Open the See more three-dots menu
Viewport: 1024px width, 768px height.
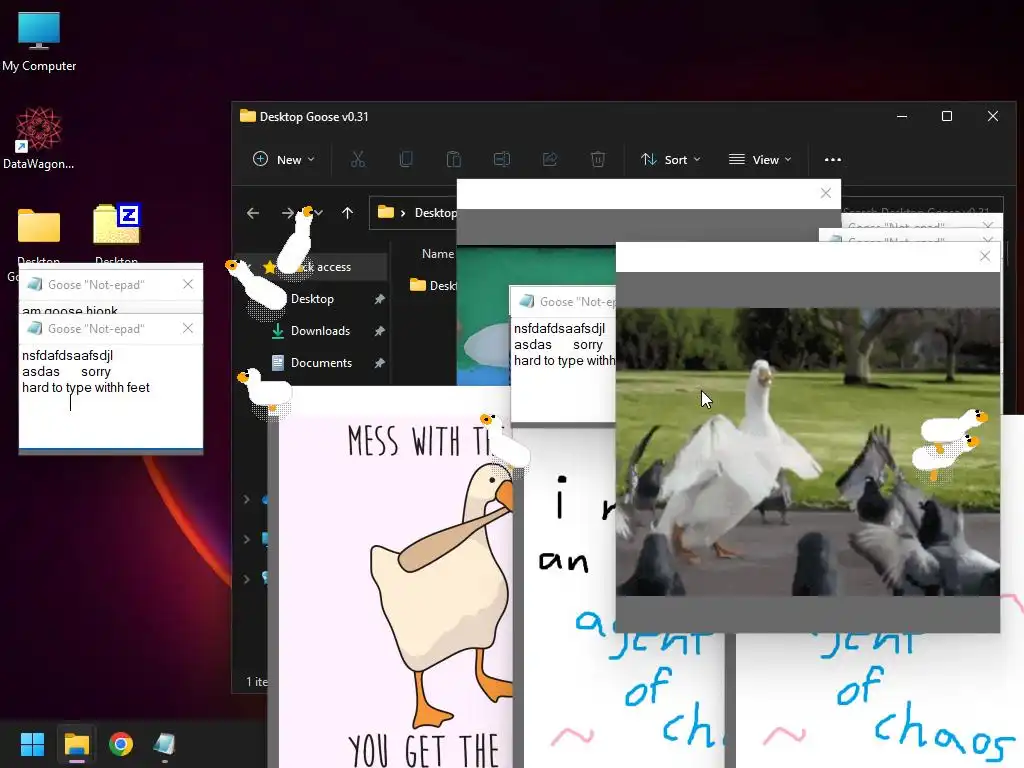click(833, 159)
